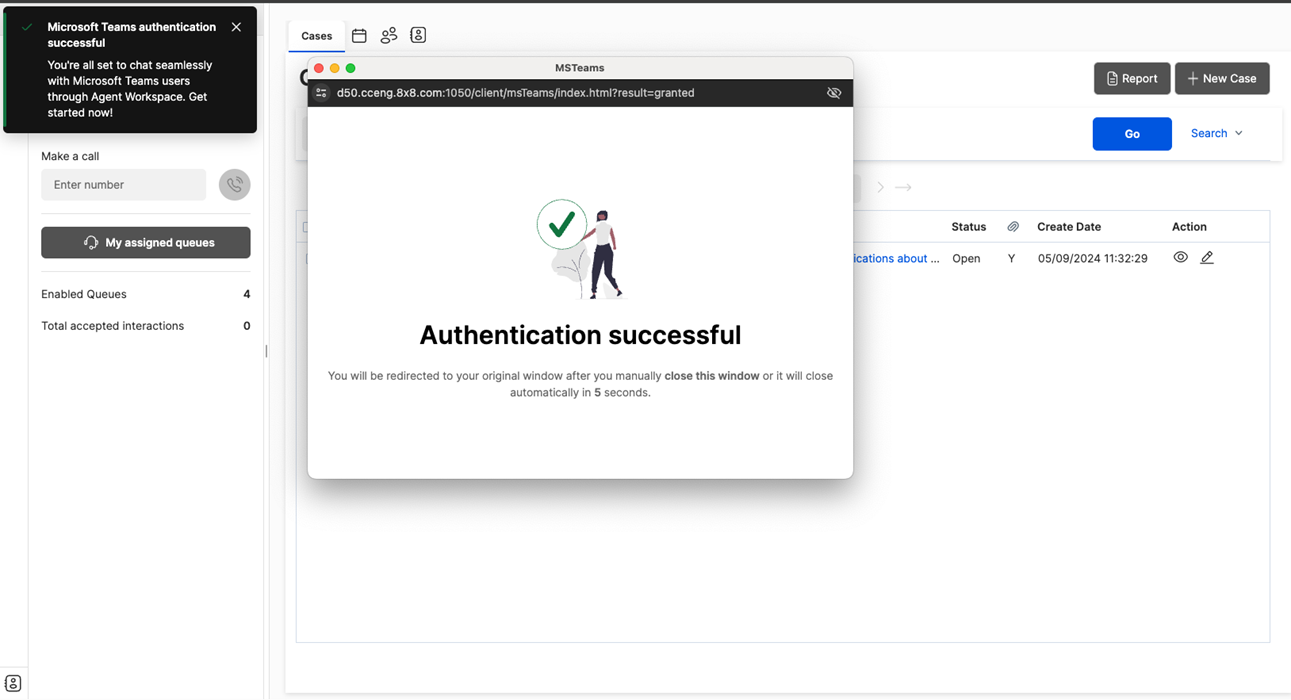Image resolution: width=1291 pixels, height=700 pixels.
Task: Click the phone dial icon next to Enter number
Action: click(234, 185)
